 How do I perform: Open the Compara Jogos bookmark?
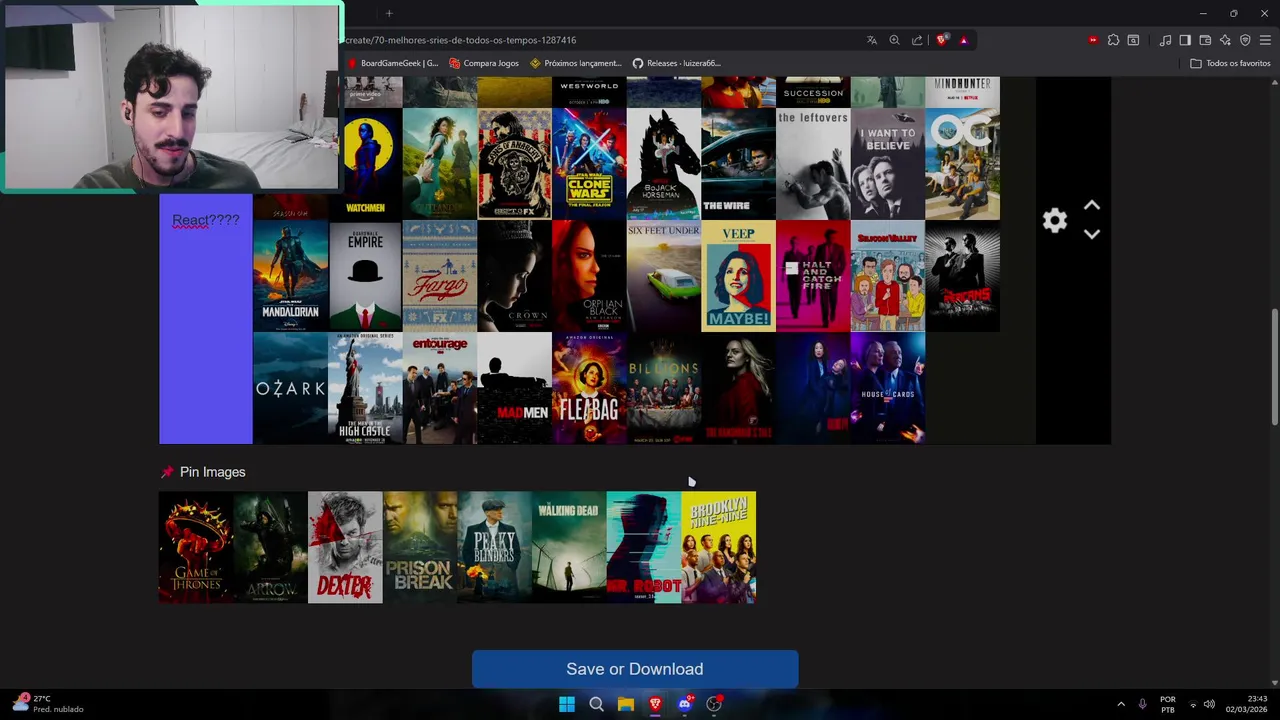click(x=484, y=63)
